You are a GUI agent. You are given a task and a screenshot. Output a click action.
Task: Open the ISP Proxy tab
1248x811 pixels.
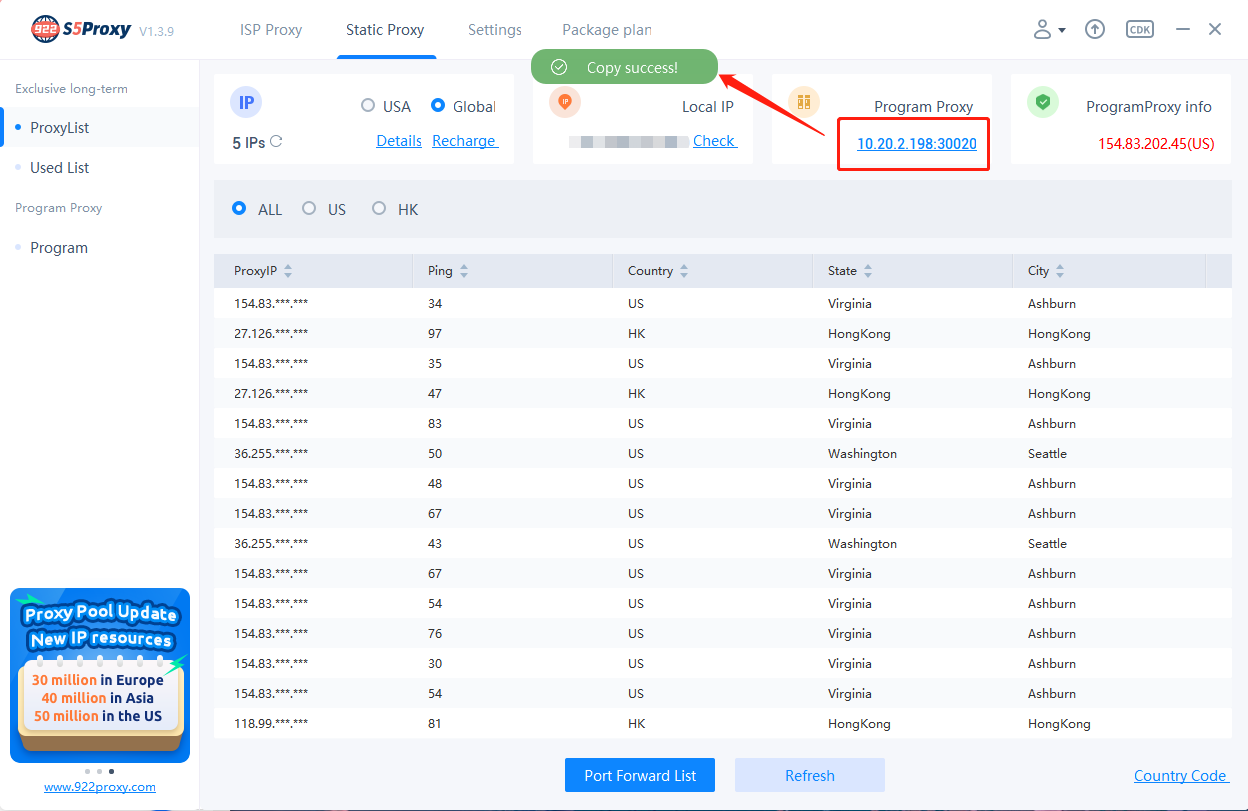pos(271,30)
